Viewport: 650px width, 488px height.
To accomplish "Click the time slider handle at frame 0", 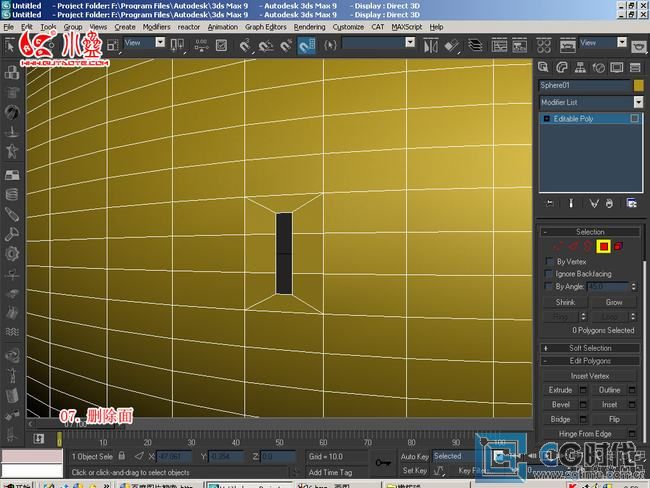I will (x=59, y=439).
